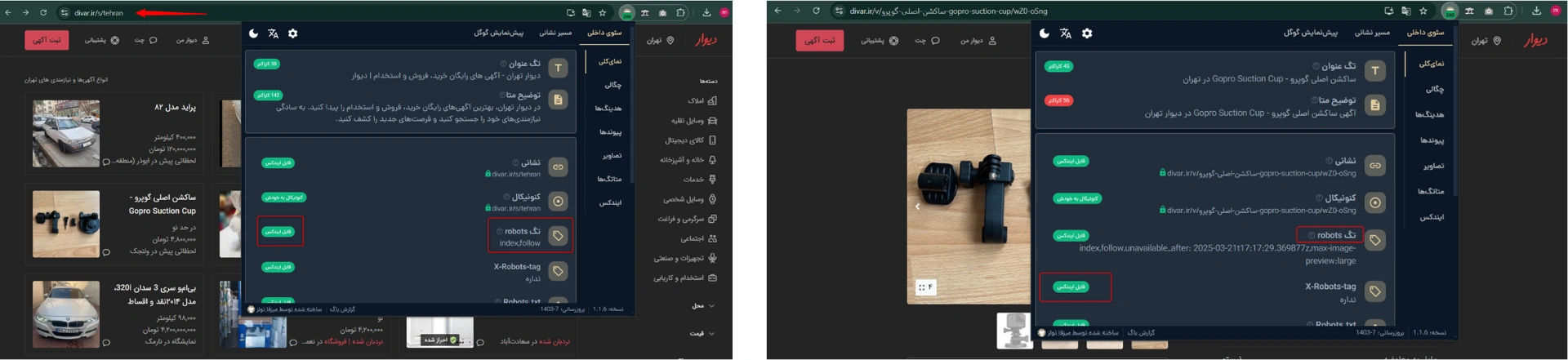Open extensions puzzle icon in left window
The width and height of the screenshot is (1568, 360).
[x=680, y=12]
